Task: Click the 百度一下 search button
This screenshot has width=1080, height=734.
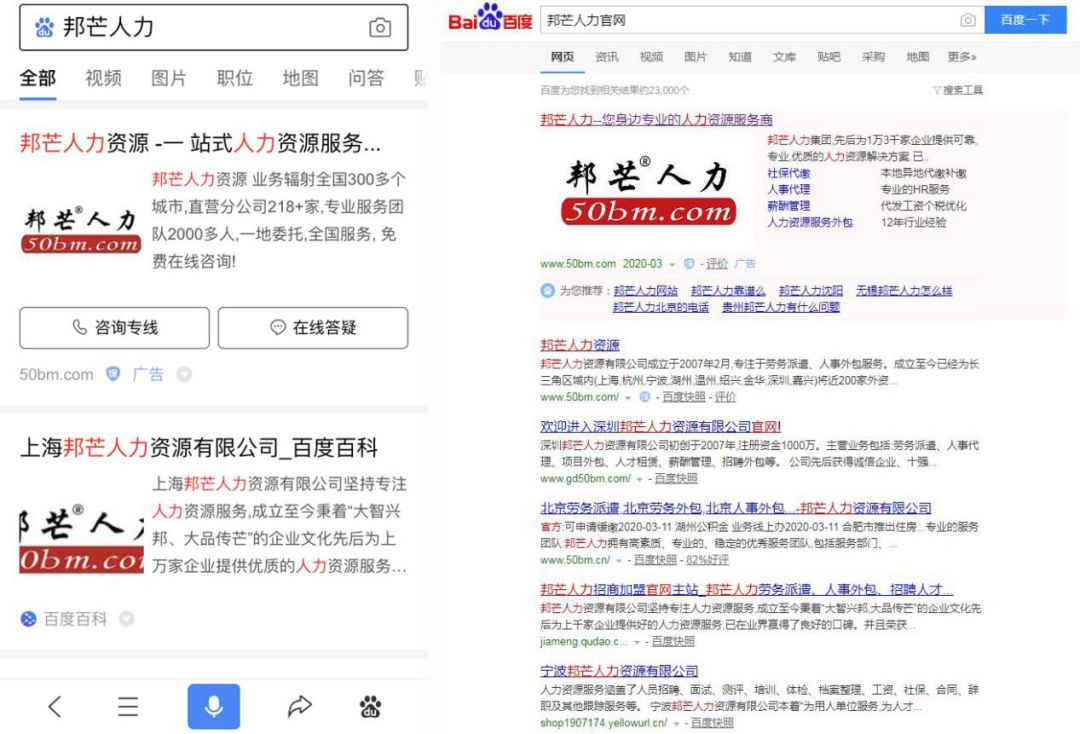Action: click(1025, 20)
